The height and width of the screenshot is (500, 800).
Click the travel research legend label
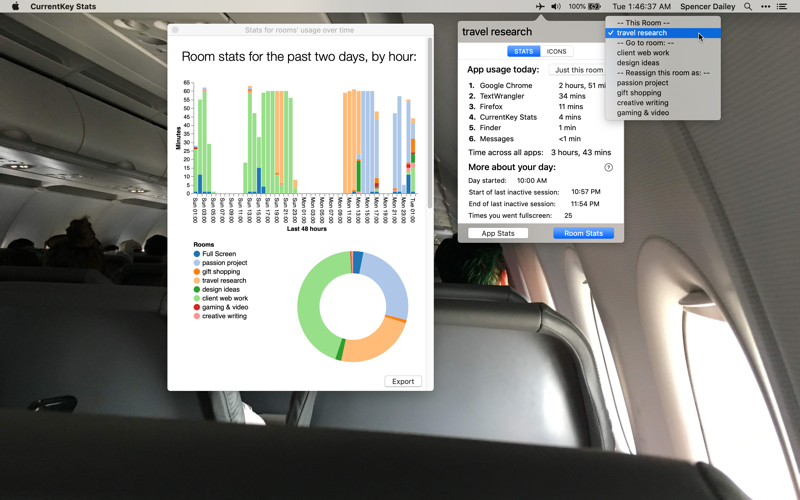[224, 281]
